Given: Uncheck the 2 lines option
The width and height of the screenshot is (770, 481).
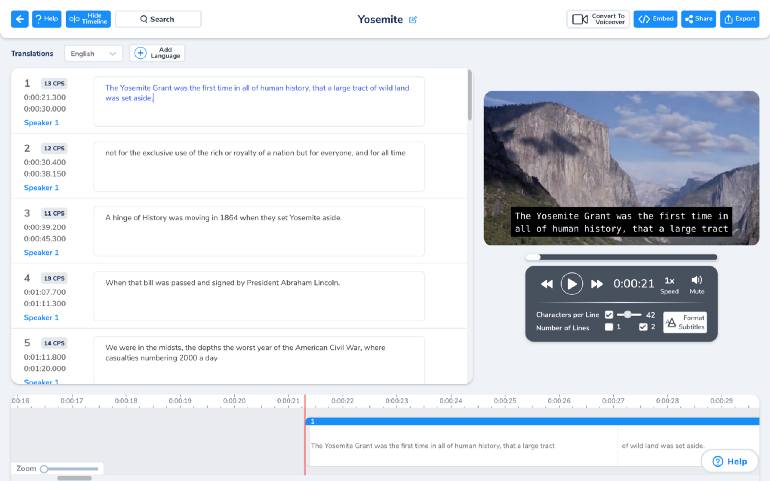Looking at the screenshot, I should coord(643,327).
